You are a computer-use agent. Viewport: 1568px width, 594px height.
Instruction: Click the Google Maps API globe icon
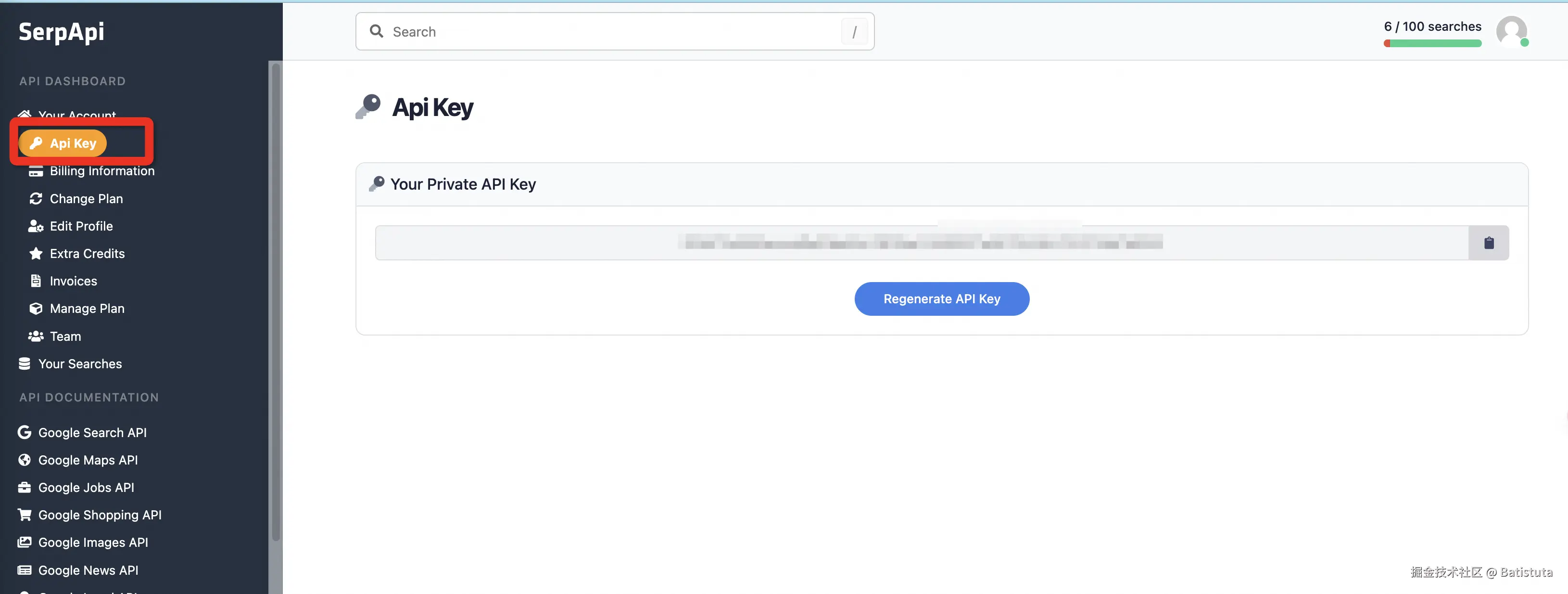click(25, 460)
